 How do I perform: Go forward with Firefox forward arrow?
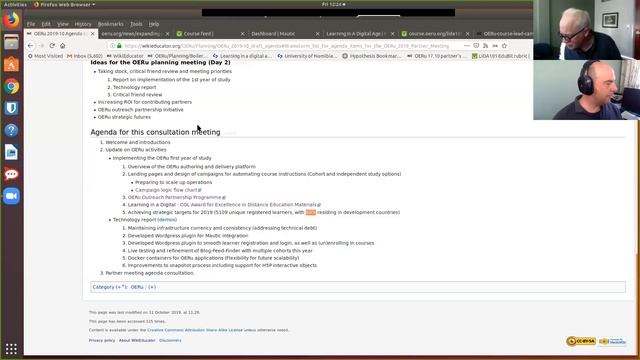[41, 46]
